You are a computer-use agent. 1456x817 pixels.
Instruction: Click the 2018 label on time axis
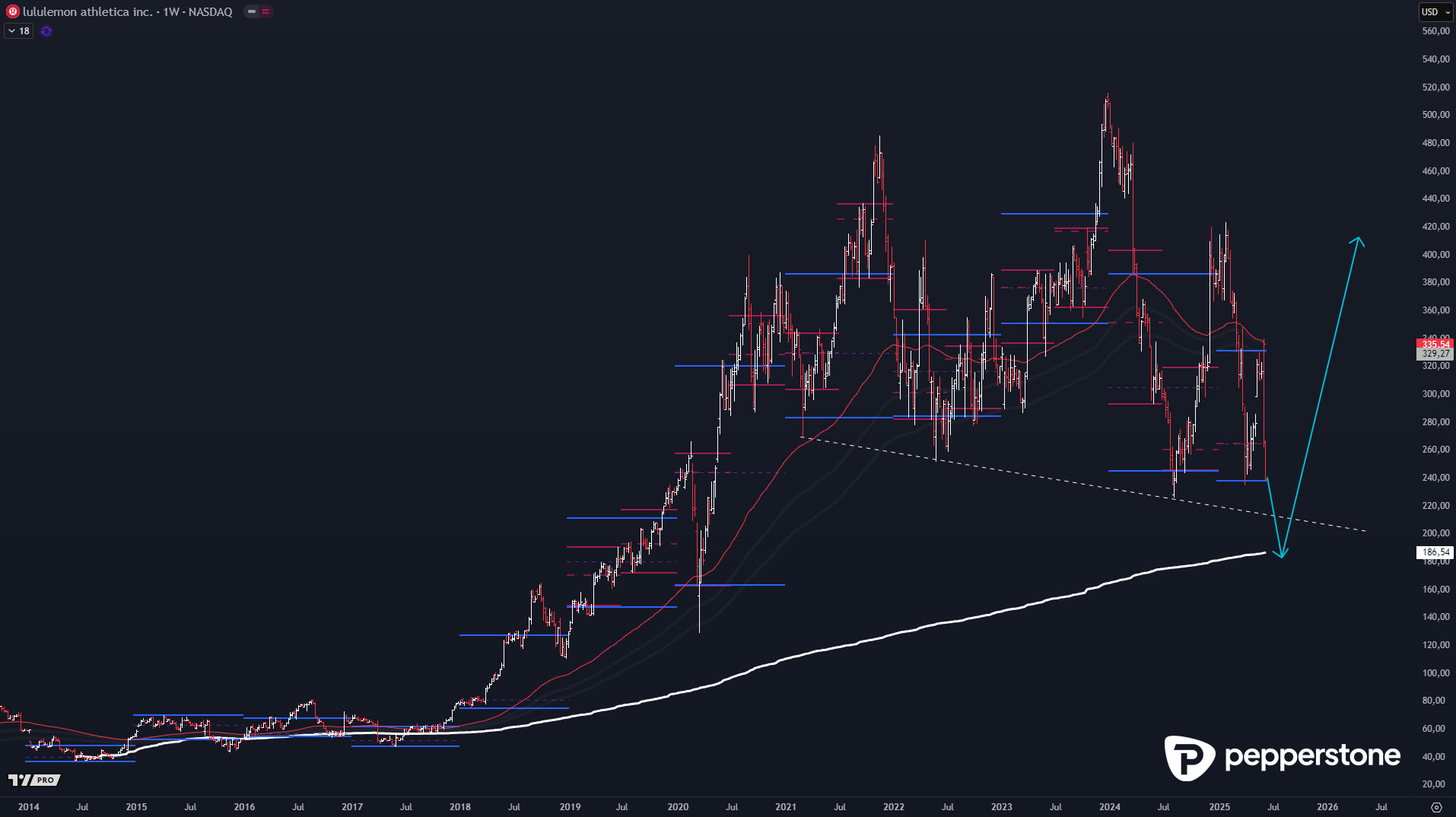point(460,807)
